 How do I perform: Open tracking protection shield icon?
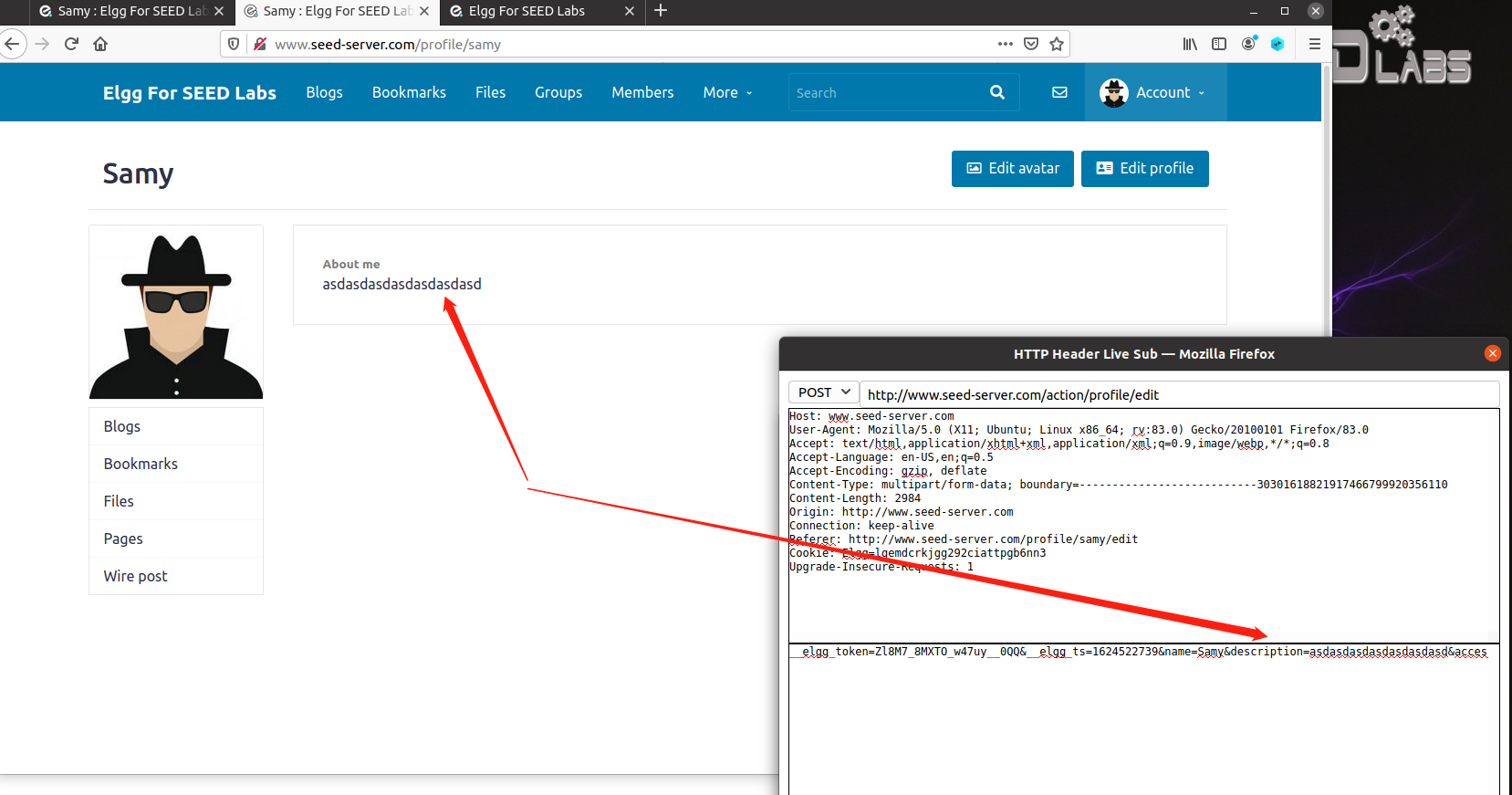pyautogui.click(x=235, y=44)
